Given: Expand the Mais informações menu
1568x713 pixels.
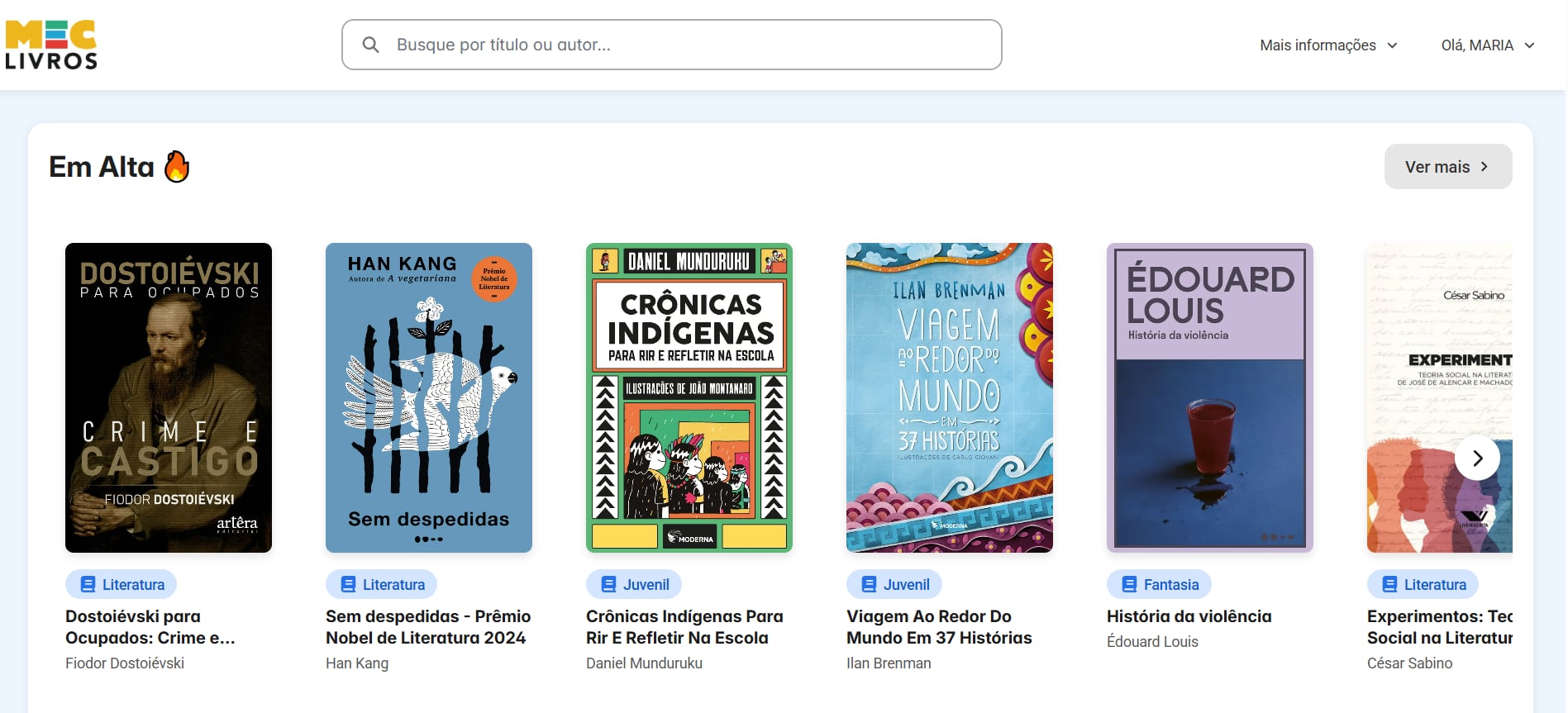Looking at the screenshot, I should pos(1328,45).
